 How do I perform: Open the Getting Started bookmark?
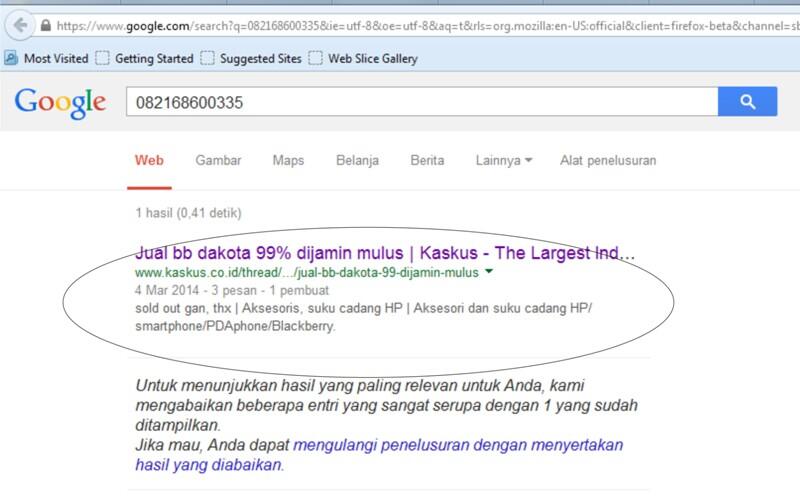(x=145, y=59)
